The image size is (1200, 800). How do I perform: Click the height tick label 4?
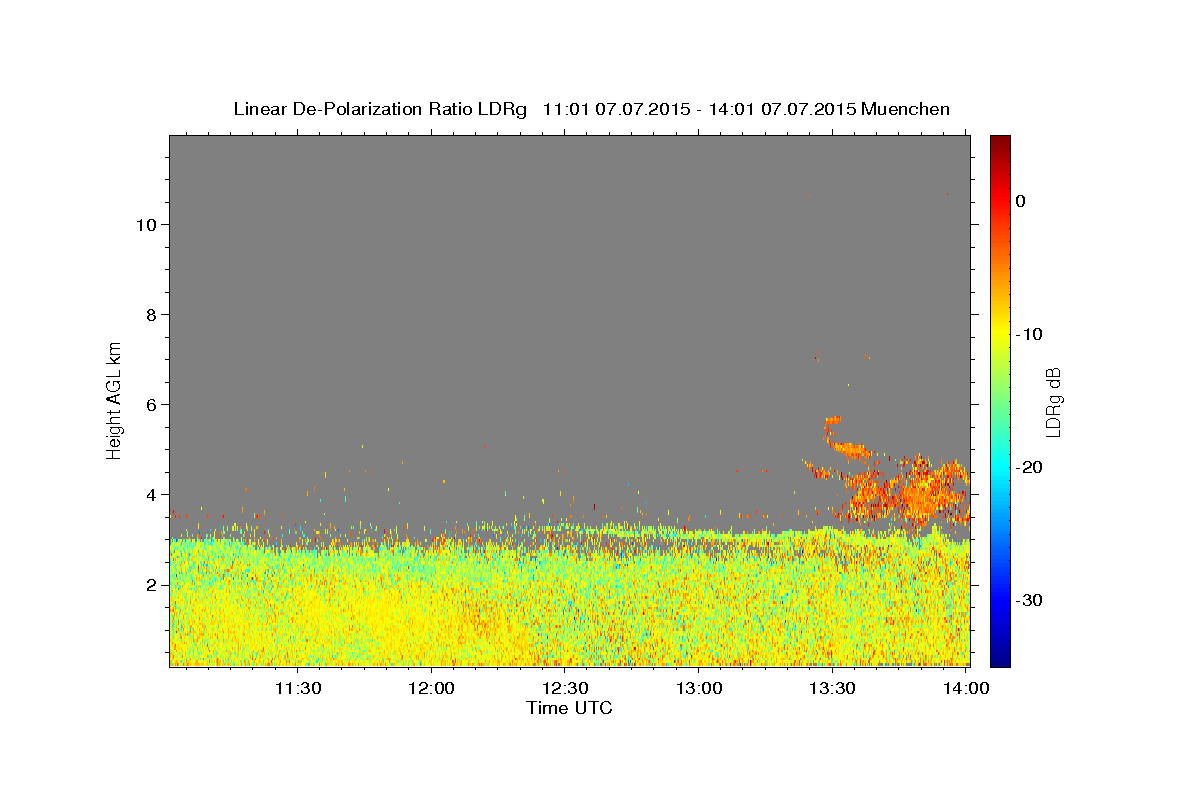(x=149, y=495)
